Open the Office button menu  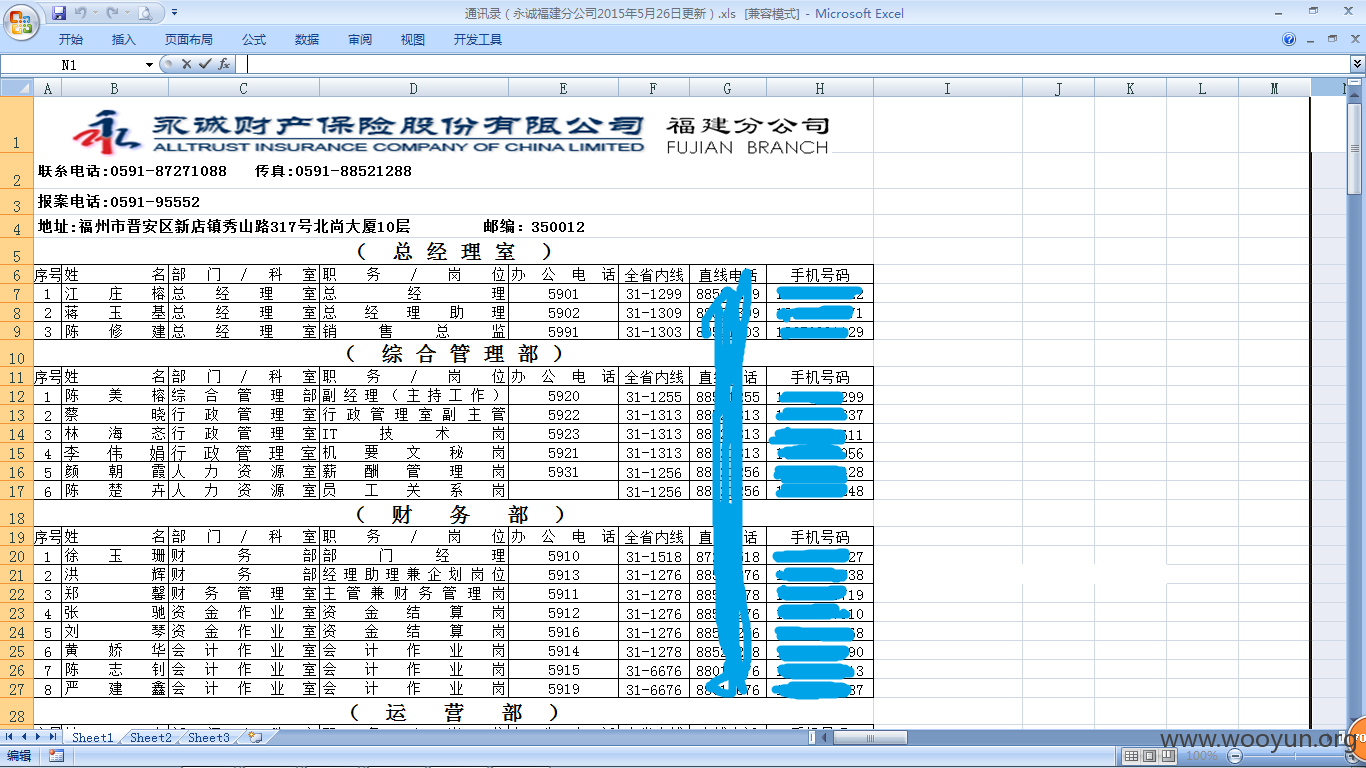22,20
